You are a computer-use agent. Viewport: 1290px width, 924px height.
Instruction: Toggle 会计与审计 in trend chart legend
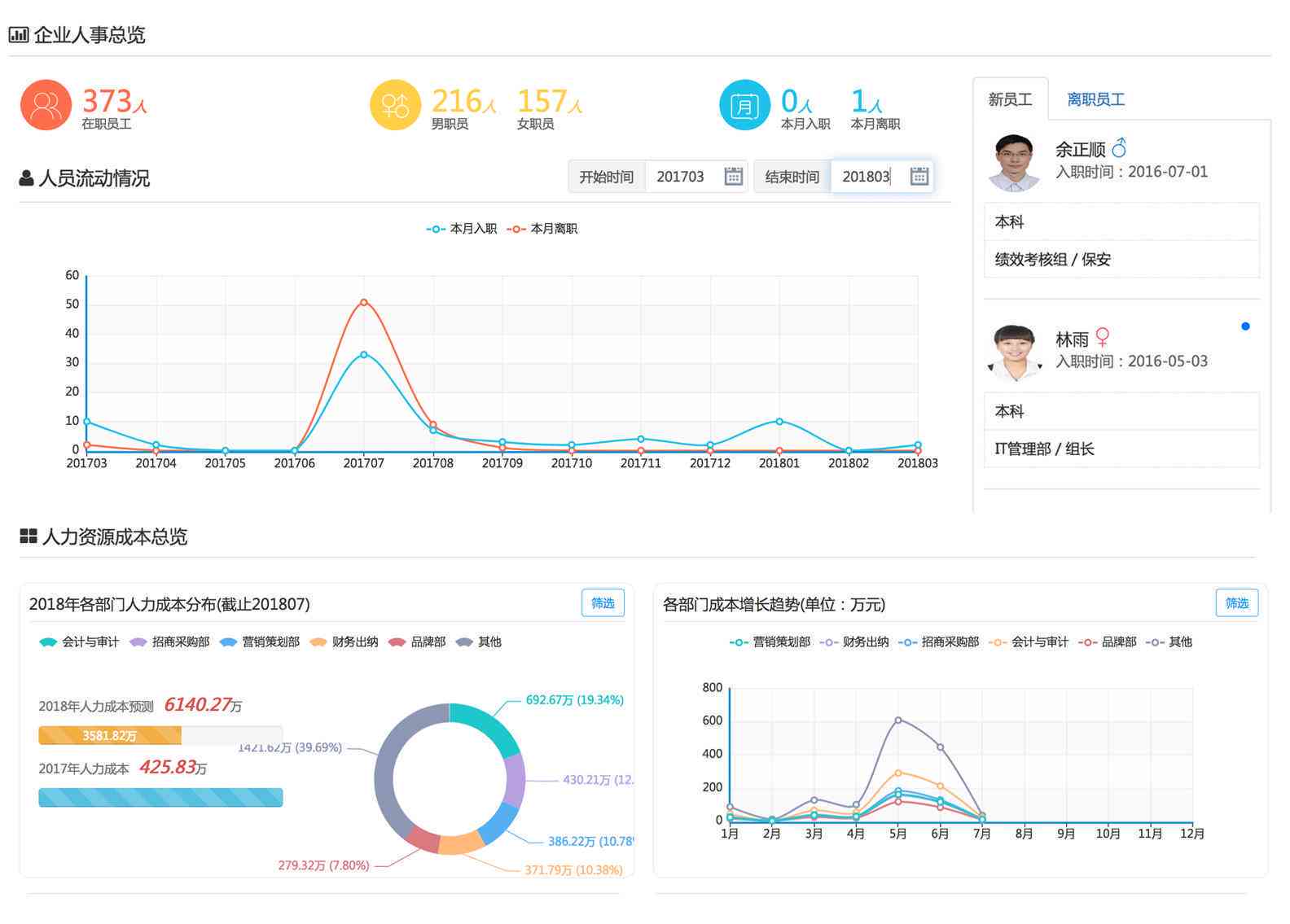tap(1029, 642)
